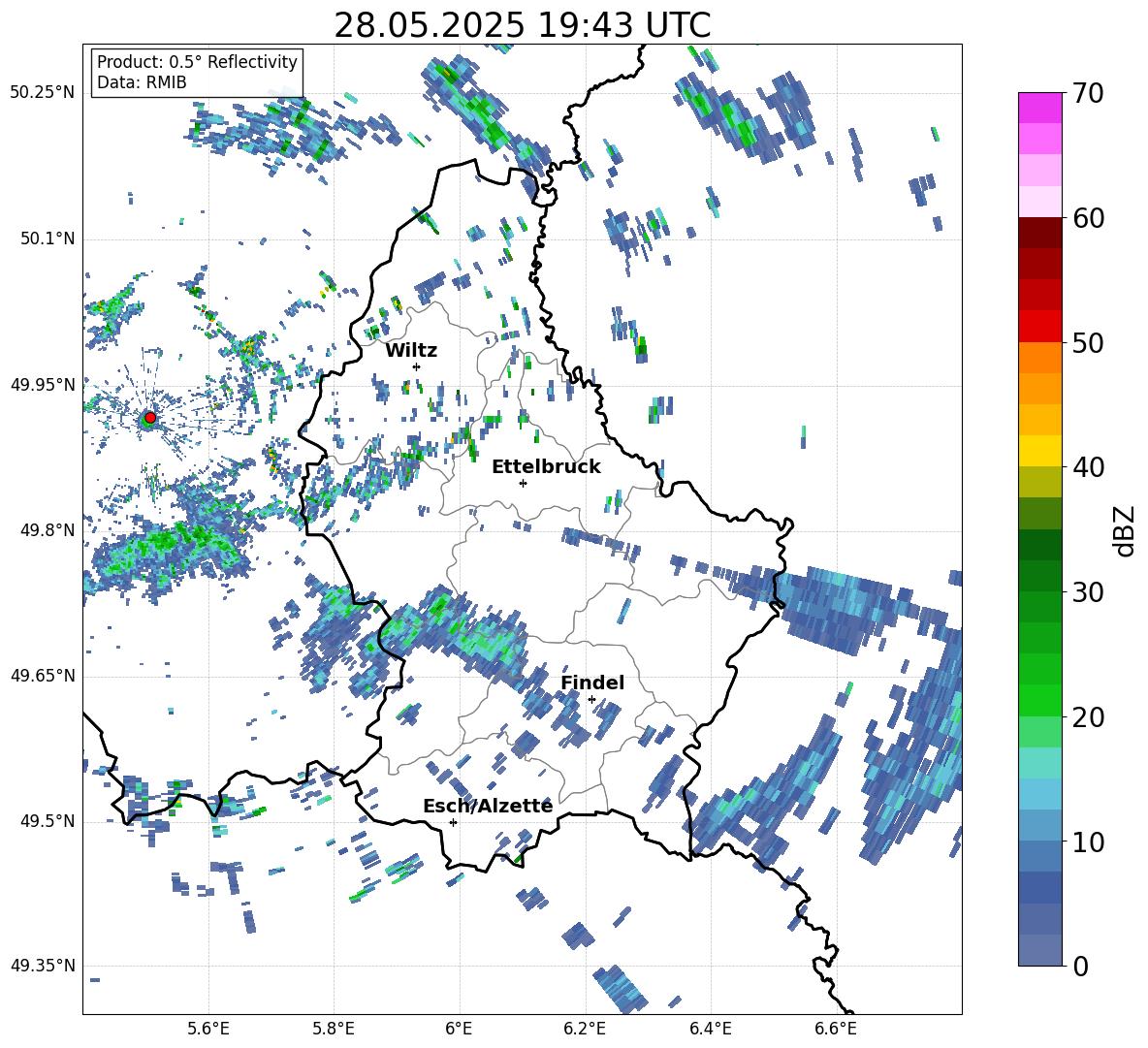Click the red radar site marker
The height and width of the screenshot is (1048, 1148).
coord(150,418)
